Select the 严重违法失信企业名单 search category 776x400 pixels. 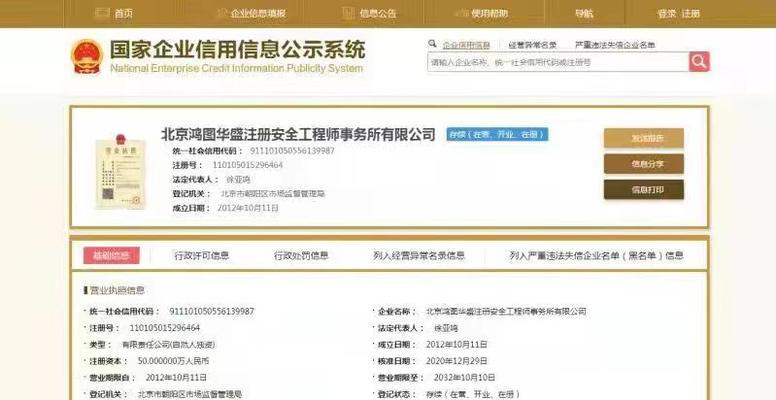615,45
